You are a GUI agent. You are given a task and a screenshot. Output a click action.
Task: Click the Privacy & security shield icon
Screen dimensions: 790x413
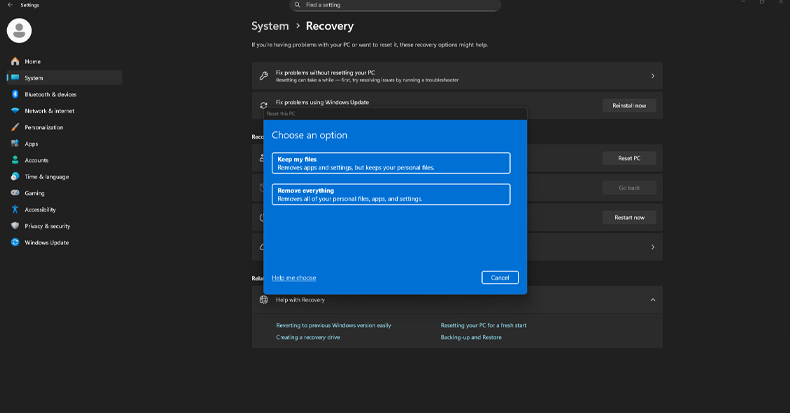15,226
